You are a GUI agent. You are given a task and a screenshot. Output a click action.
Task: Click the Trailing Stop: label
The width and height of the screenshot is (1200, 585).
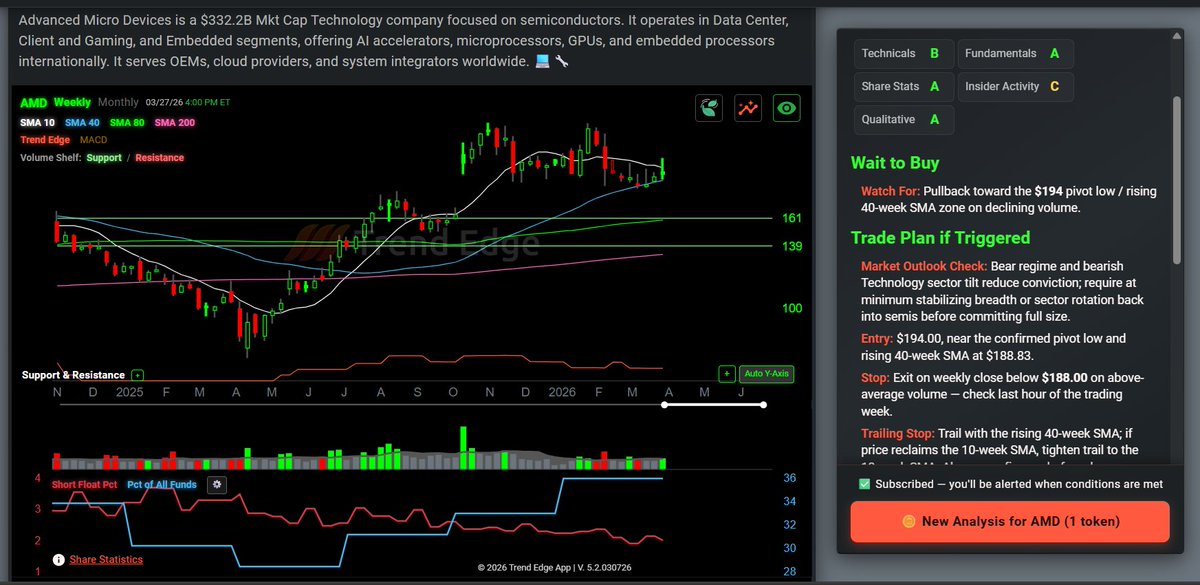pos(898,433)
